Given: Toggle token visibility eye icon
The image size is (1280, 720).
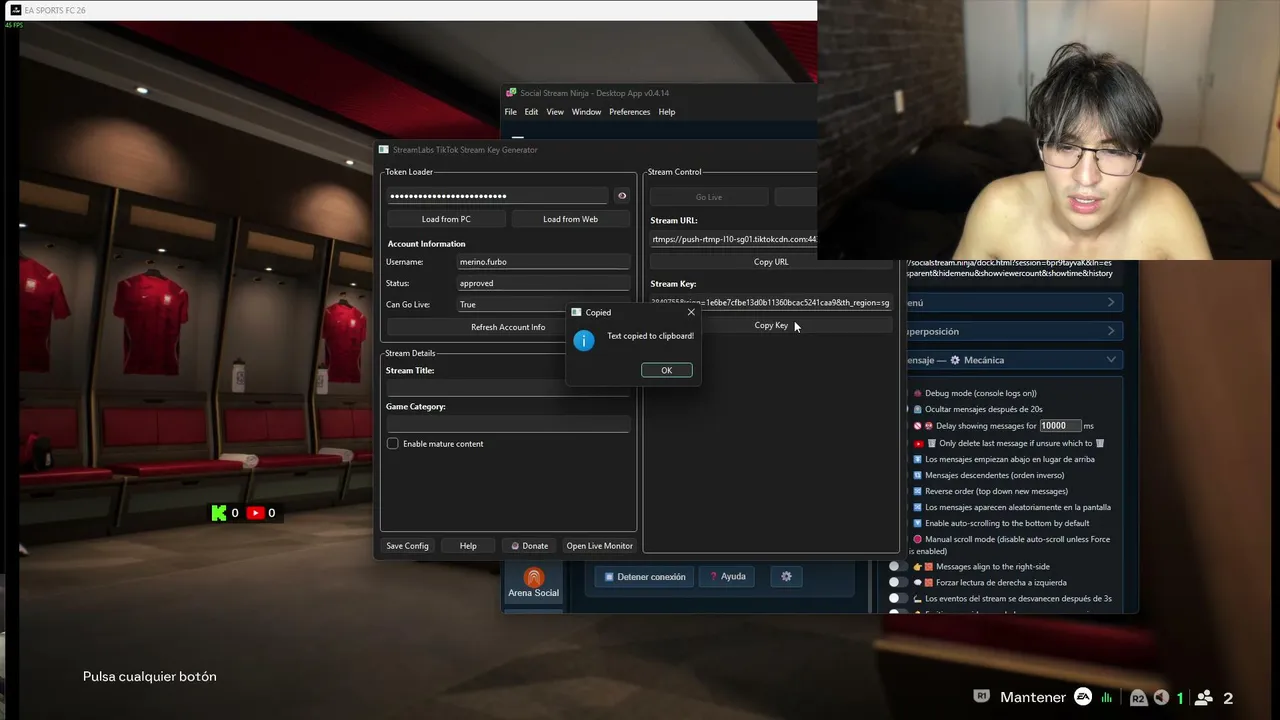Looking at the screenshot, I should (622, 196).
